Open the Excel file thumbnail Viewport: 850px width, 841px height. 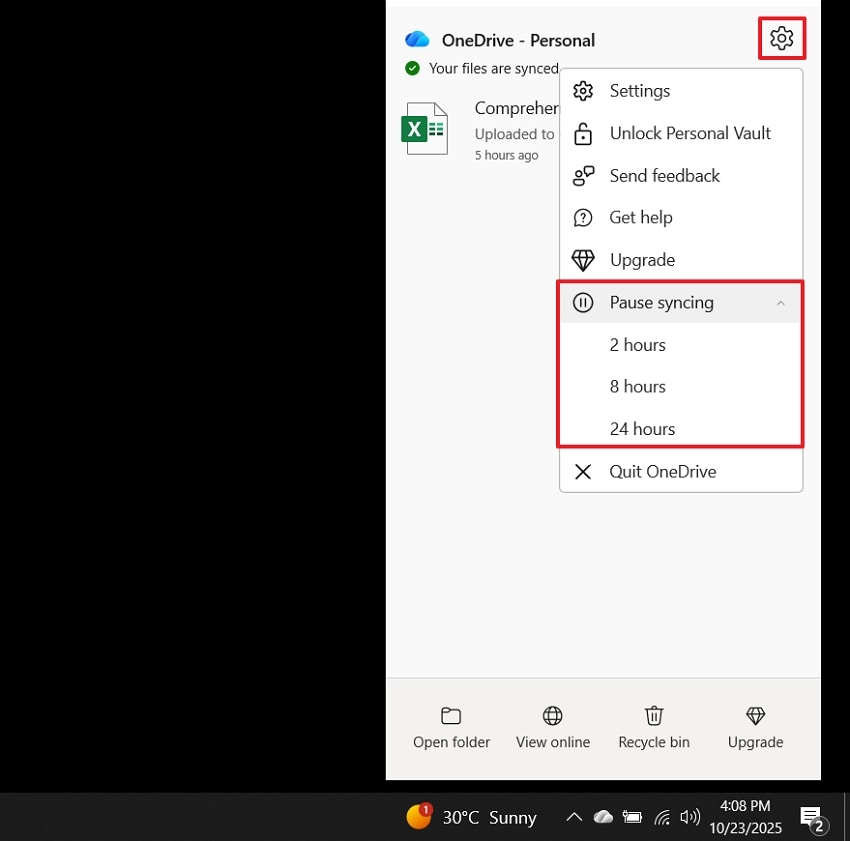point(424,128)
